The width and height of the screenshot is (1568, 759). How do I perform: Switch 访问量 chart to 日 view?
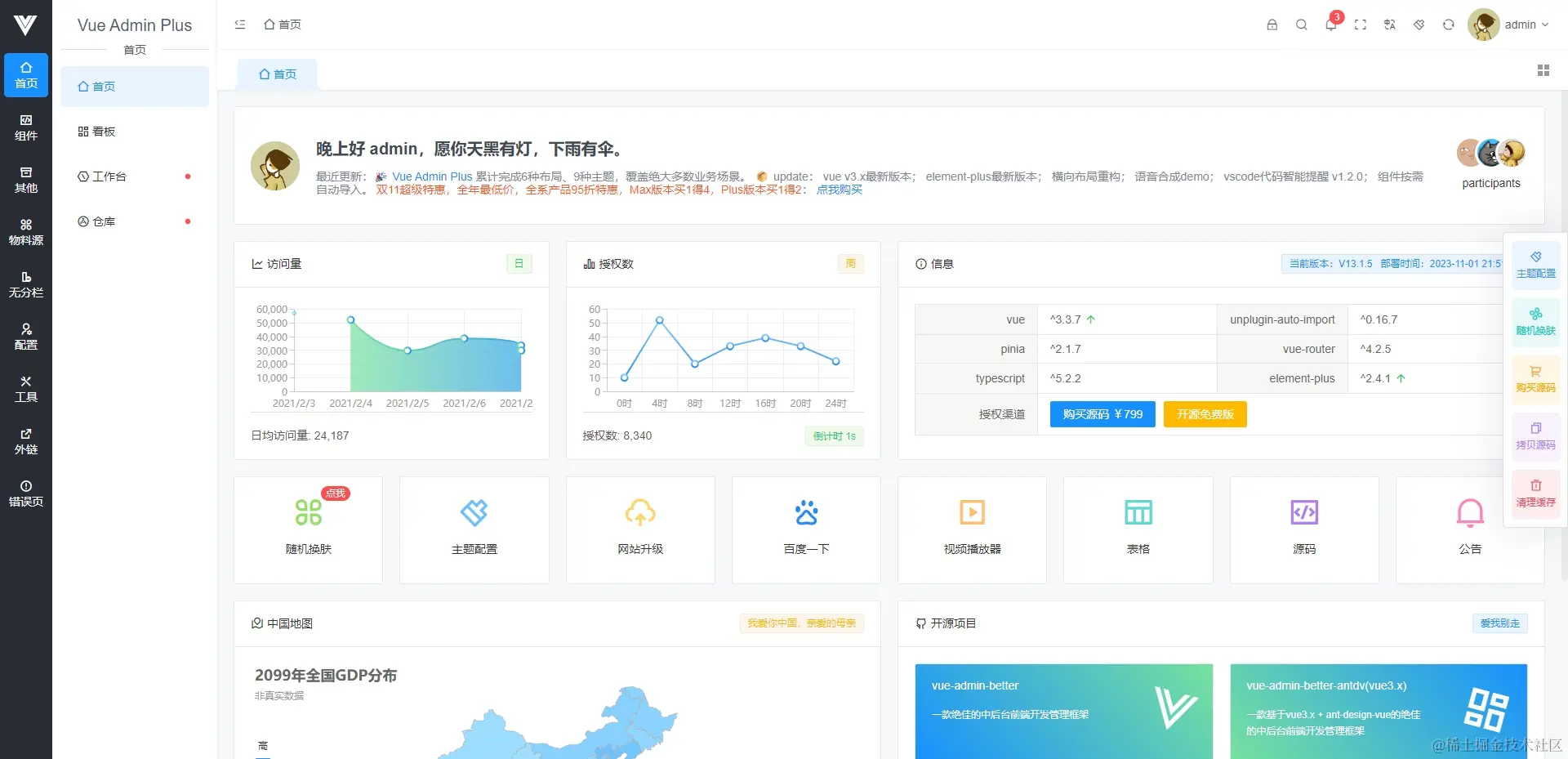519,263
